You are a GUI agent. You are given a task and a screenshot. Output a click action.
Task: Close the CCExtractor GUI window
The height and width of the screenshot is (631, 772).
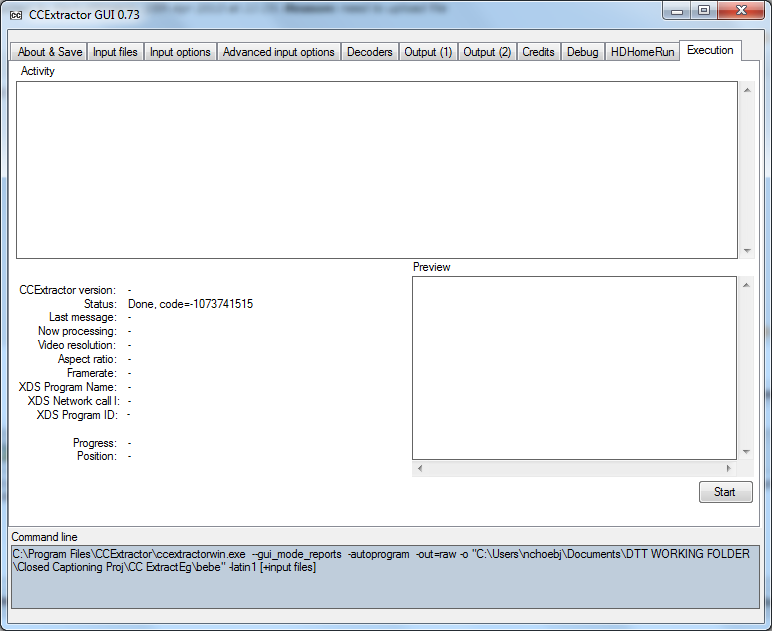[742, 11]
